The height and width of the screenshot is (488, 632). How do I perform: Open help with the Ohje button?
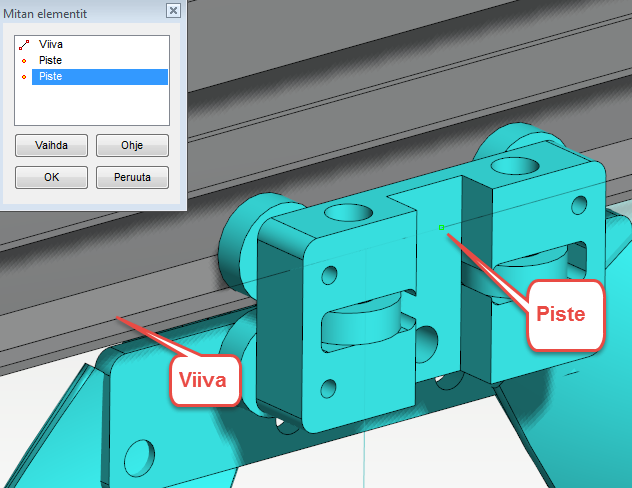tap(132, 146)
